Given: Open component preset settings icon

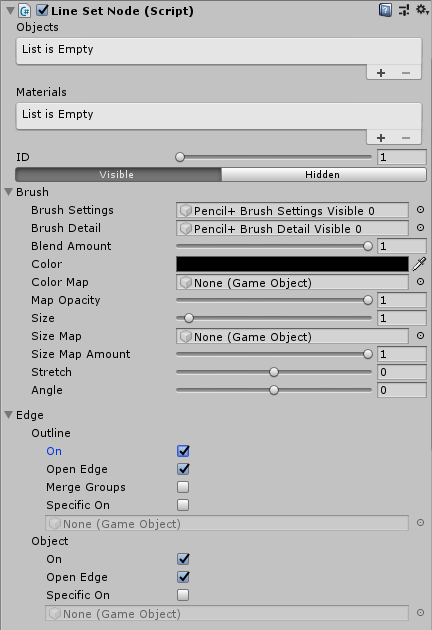Looking at the screenshot, I should [404, 10].
